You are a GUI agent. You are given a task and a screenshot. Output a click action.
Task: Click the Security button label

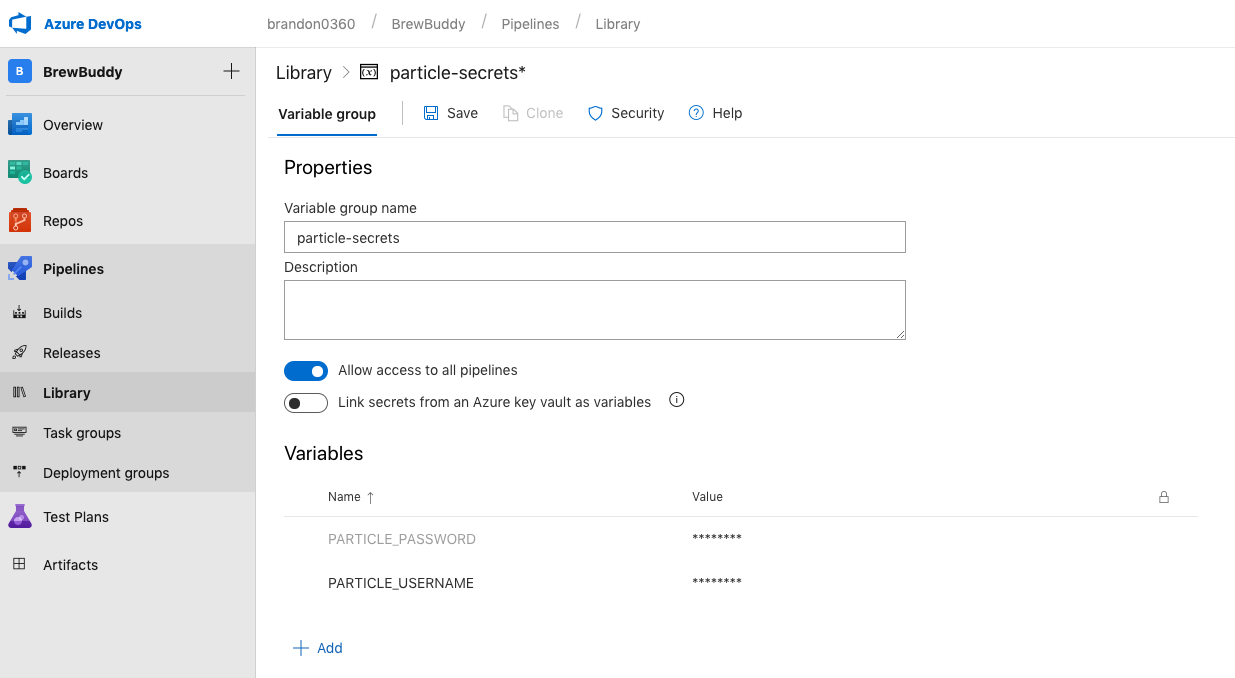(x=638, y=113)
